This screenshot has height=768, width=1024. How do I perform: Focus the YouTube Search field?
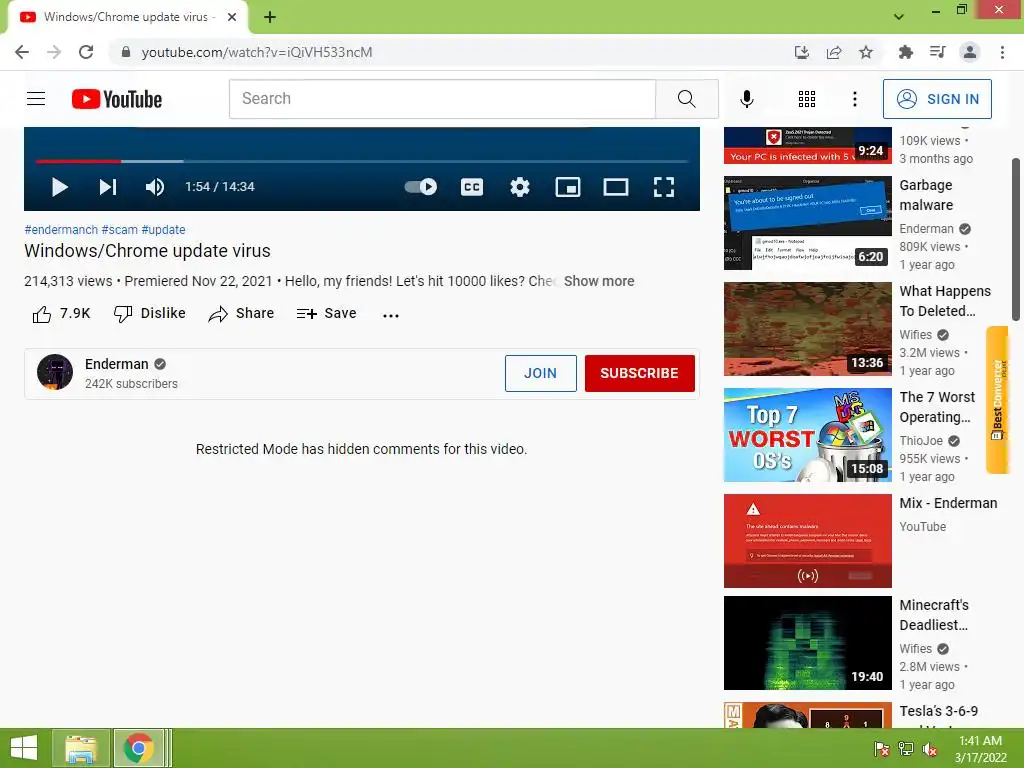[442, 99]
